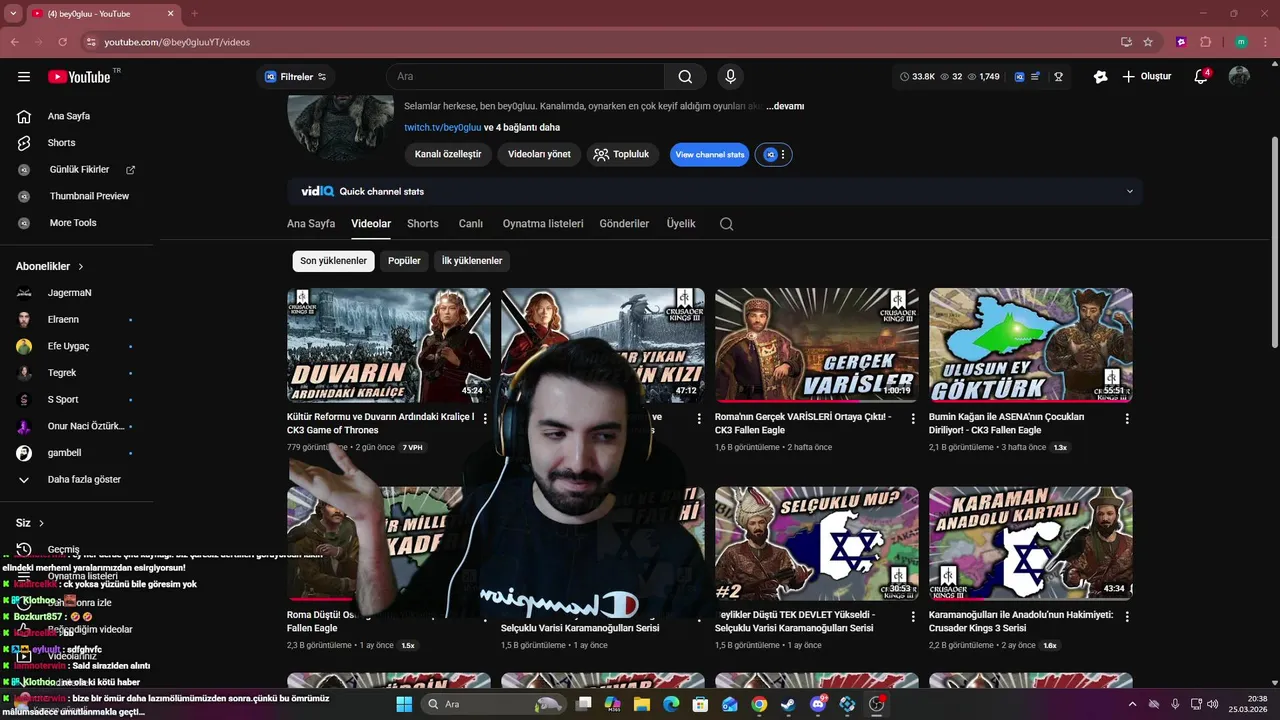The width and height of the screenshot is (1280, 720).
Task: Open the twitch.tv/bey0gluu link
Action: 443,128
